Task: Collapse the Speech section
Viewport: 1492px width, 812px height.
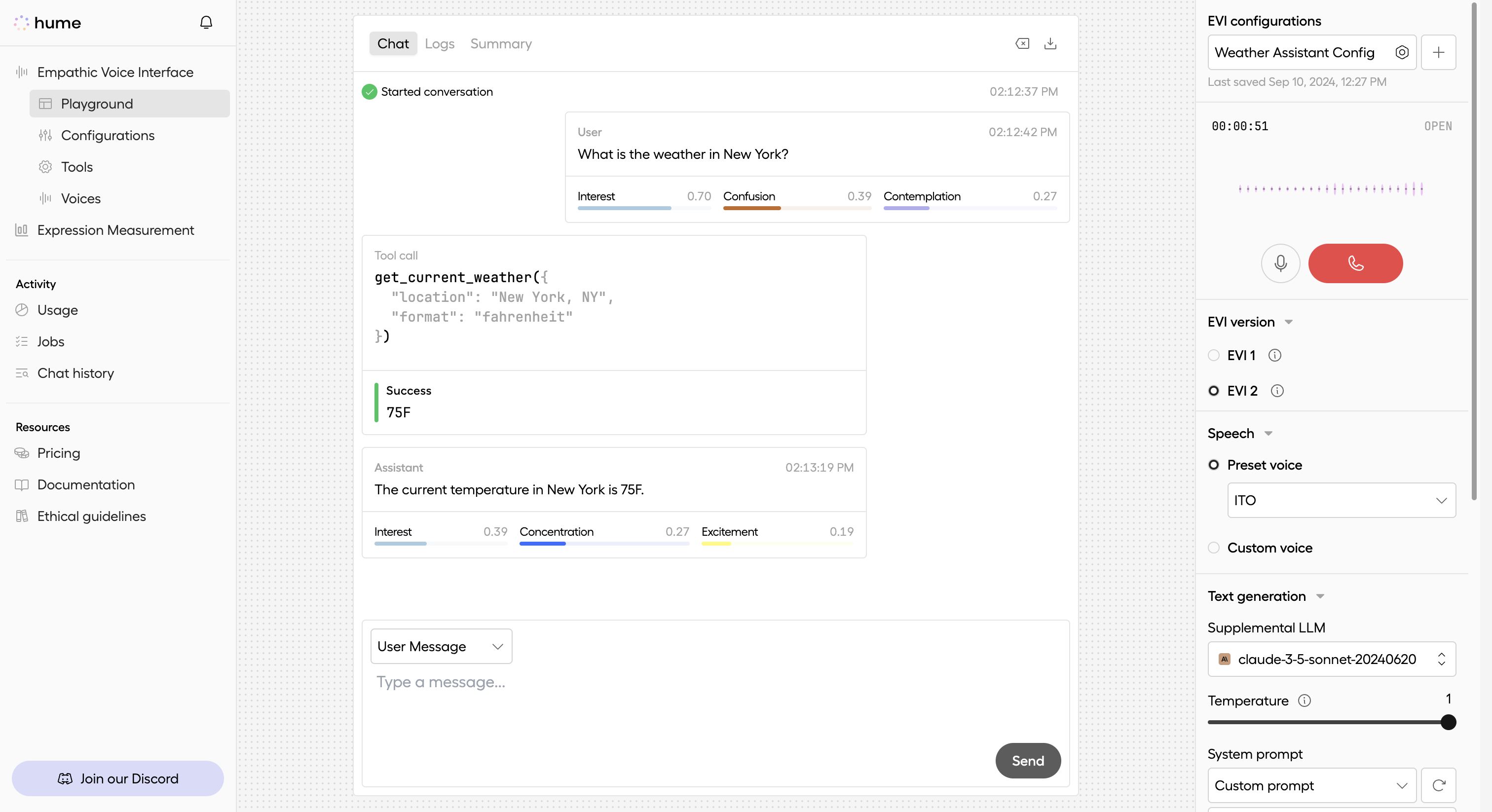Action: pyautogui.click(x=1268, y=433)
